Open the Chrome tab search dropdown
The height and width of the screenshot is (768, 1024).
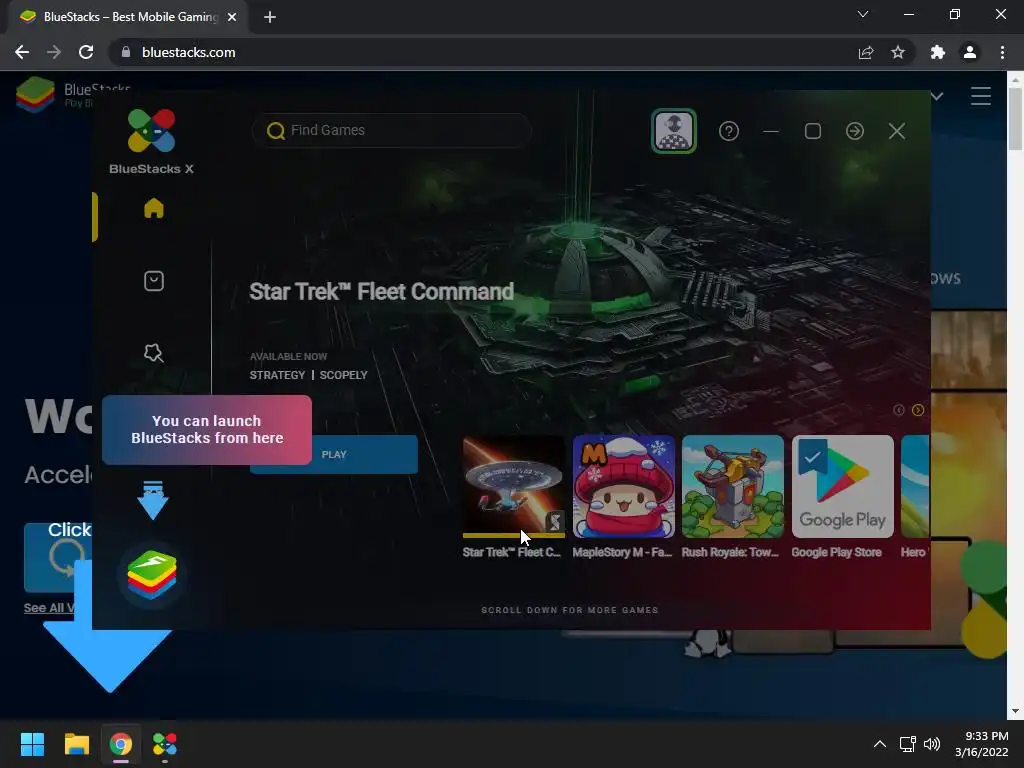[x=863, y=14]
